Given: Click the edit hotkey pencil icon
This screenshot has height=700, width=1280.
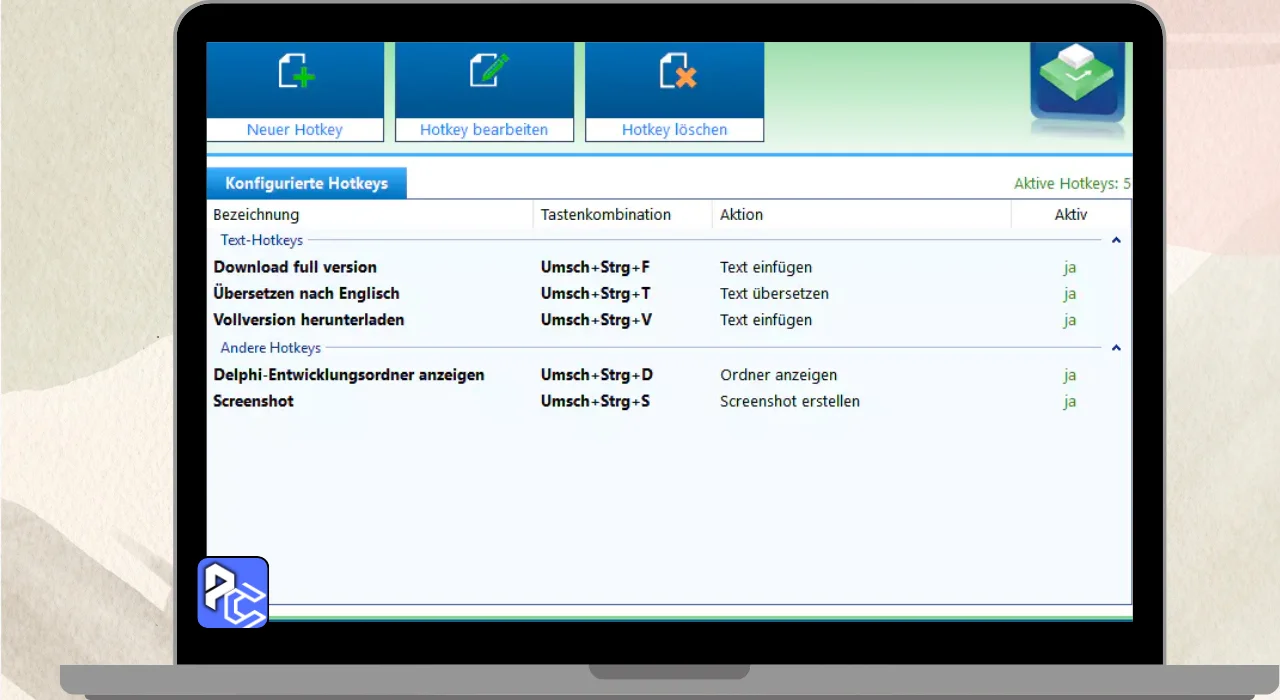Looking at the screenshot, I should point(487,72).
